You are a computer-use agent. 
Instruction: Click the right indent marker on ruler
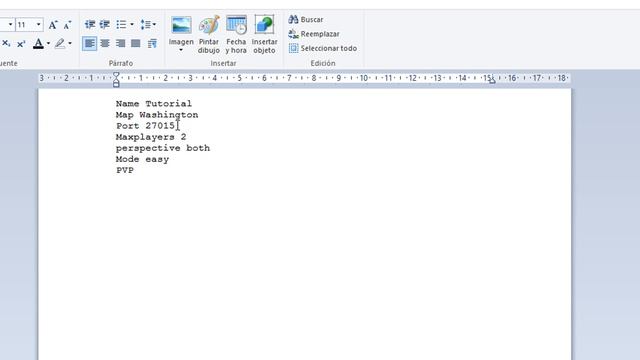click(x=492, y=81)
